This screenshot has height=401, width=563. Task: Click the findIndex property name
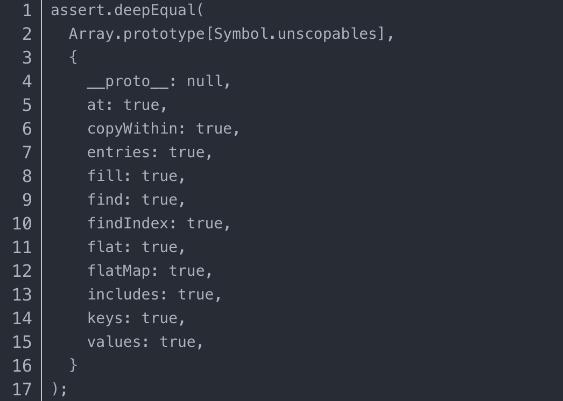pyautogui.click(x=127, y=223)
